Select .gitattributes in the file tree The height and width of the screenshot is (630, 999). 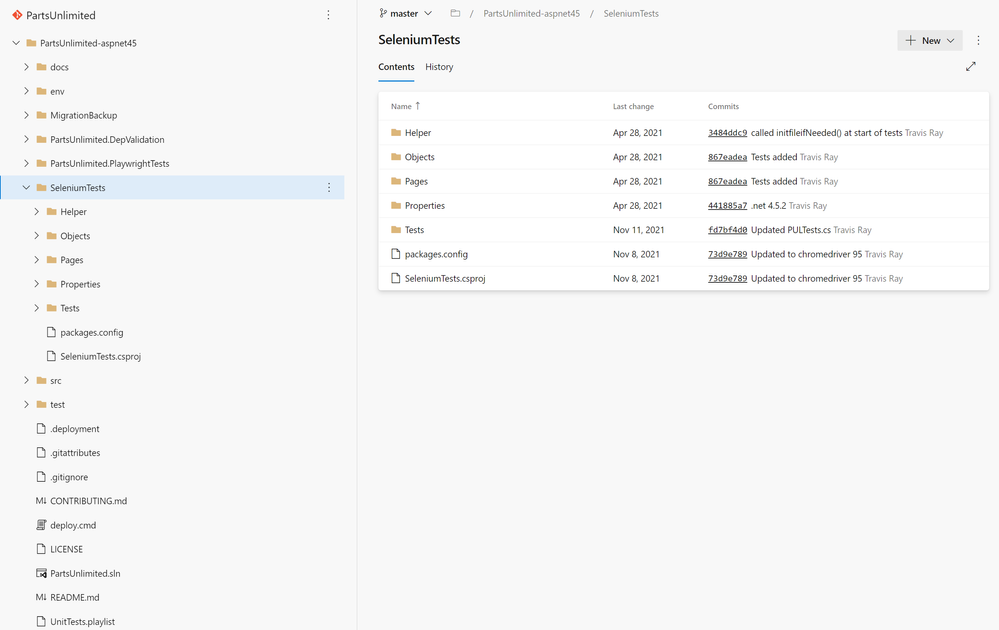coord(75,452)
